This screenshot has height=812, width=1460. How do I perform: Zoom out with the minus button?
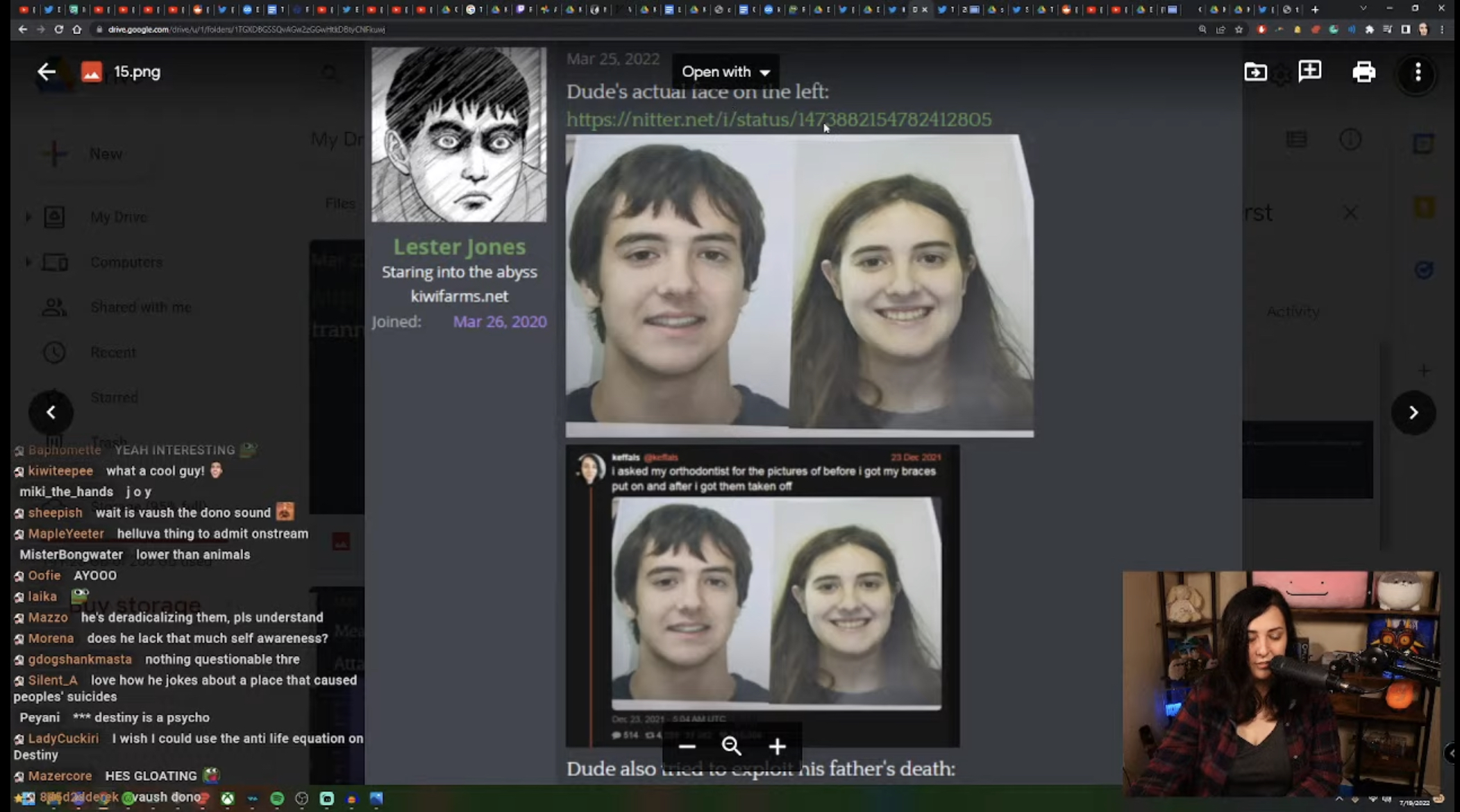pos(687,746)
